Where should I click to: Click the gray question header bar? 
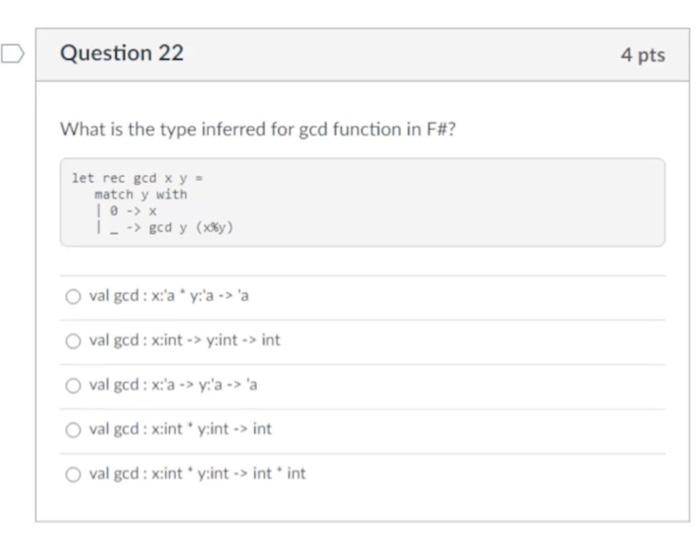tap(362, 55)
